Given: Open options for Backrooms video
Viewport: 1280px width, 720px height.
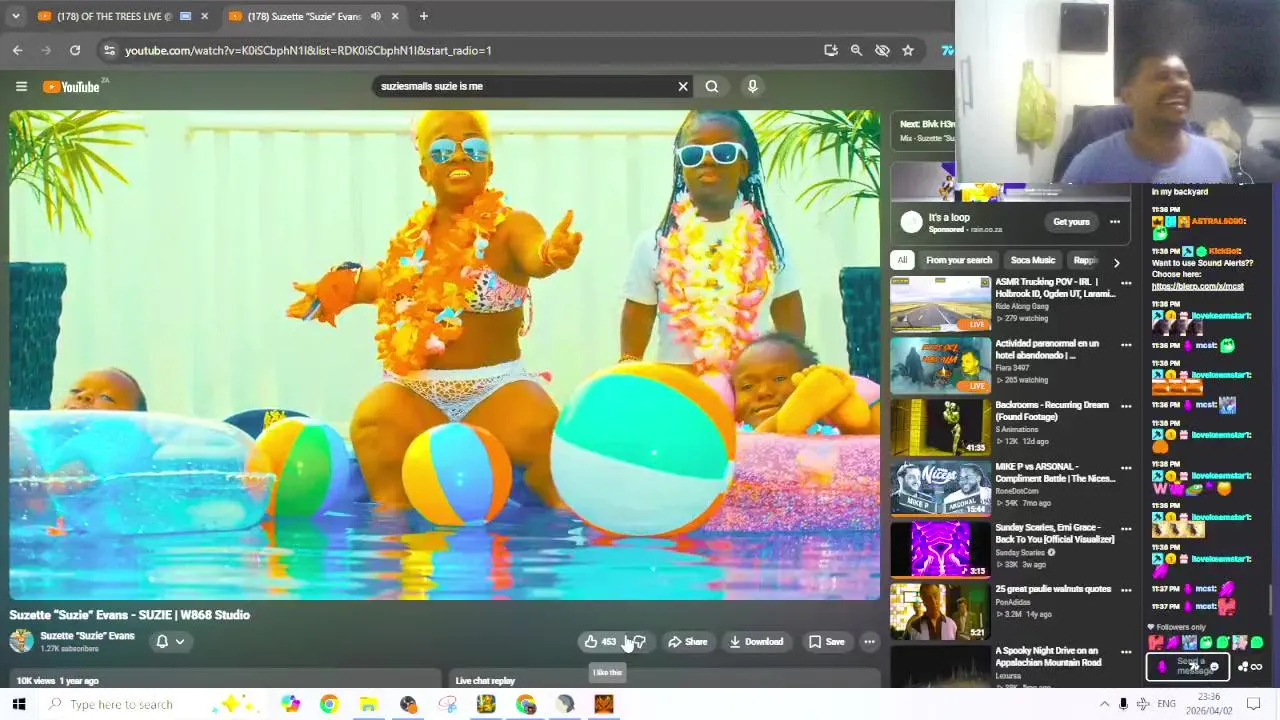Looking at the screenshot, I should [x=1126, y=407].
